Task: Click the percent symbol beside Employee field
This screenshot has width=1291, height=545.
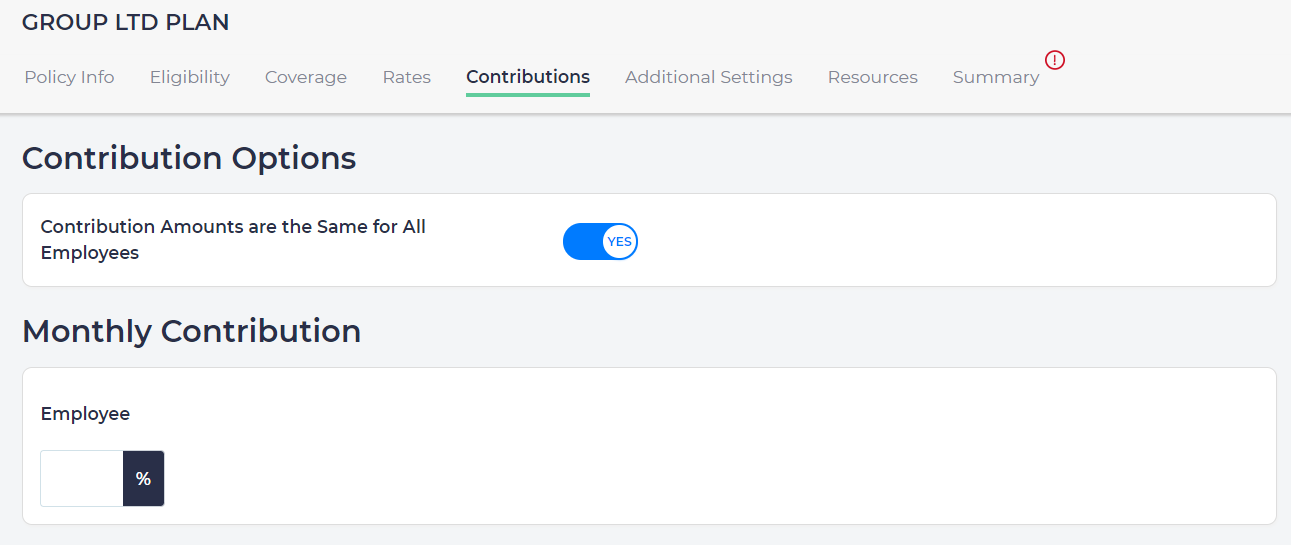Action: tap(143, 479)
